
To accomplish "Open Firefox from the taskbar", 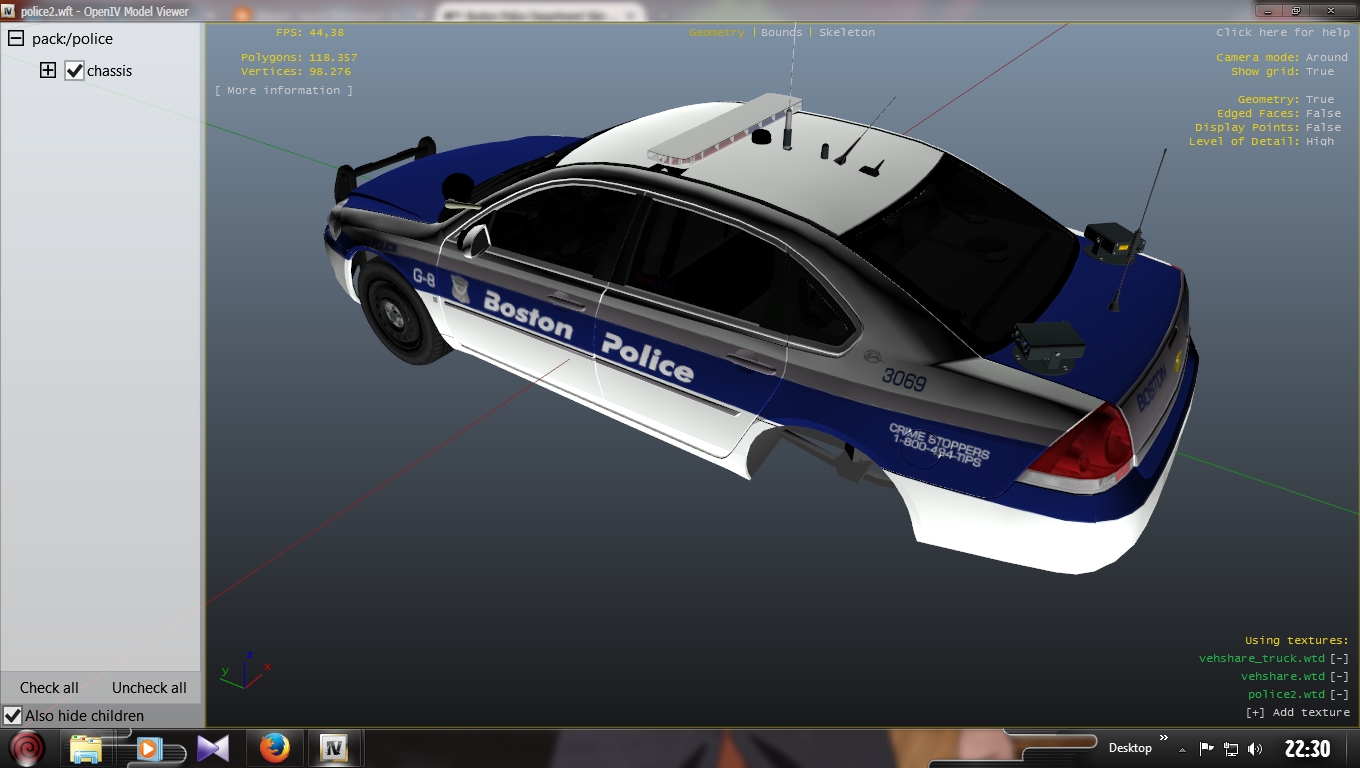I will pos(274,748).
